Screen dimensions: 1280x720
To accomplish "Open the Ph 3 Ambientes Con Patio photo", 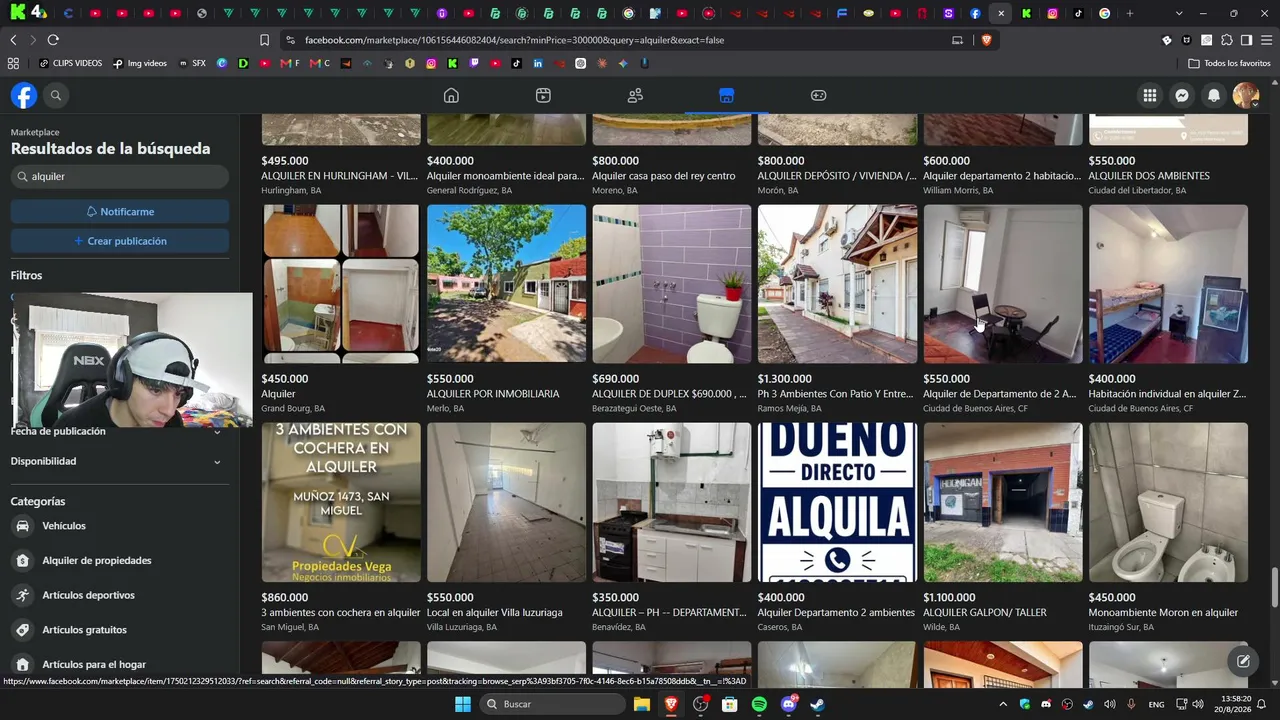I will pyautogui.click(x=837, y=284).
